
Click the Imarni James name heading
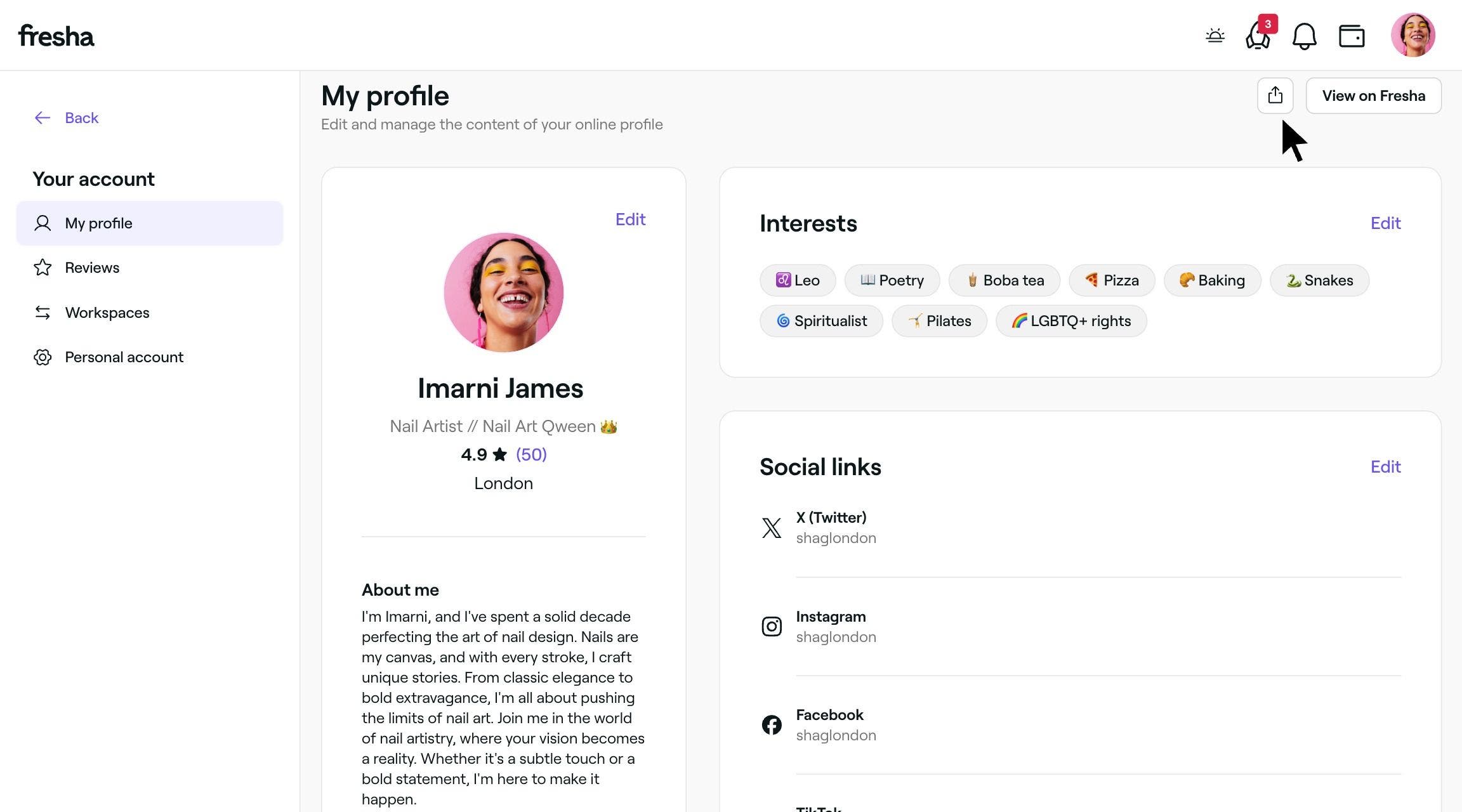point(501,388)
